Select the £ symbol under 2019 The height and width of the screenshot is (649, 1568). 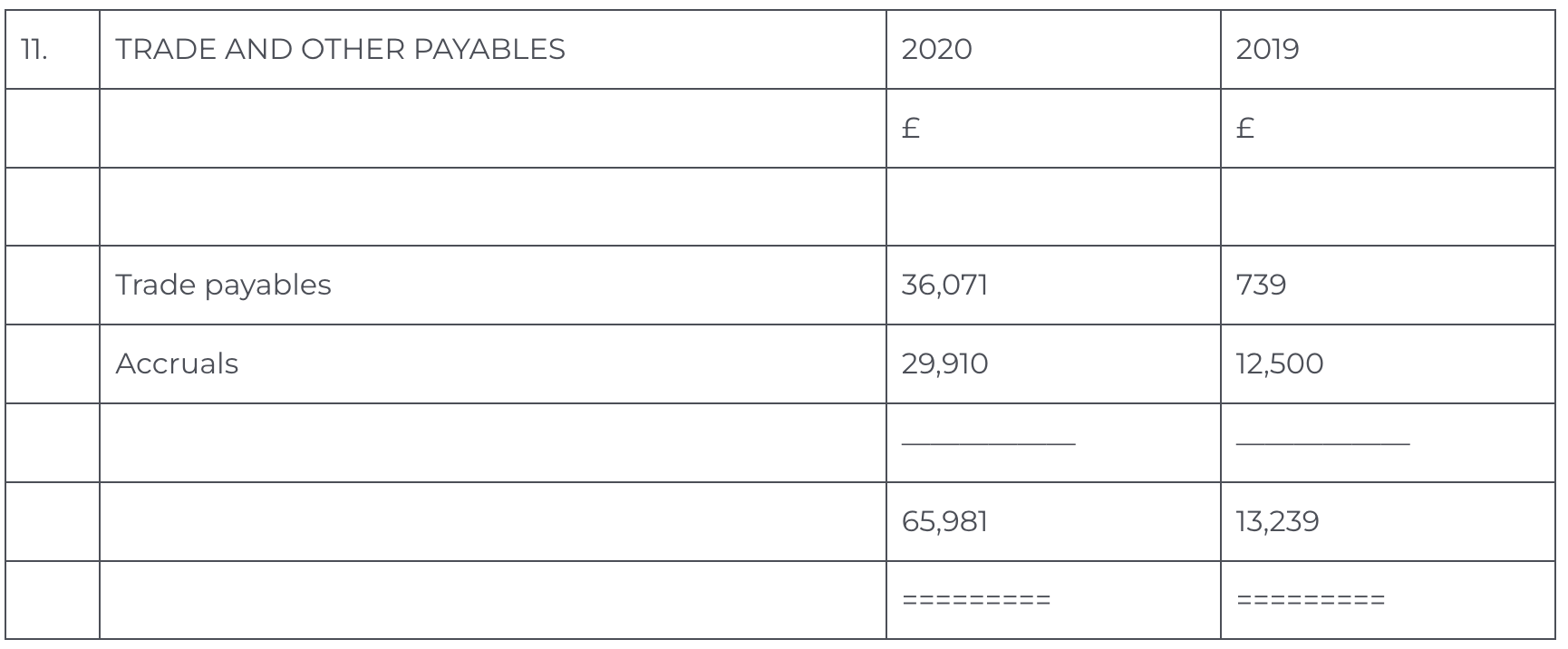coord(1245,129)
